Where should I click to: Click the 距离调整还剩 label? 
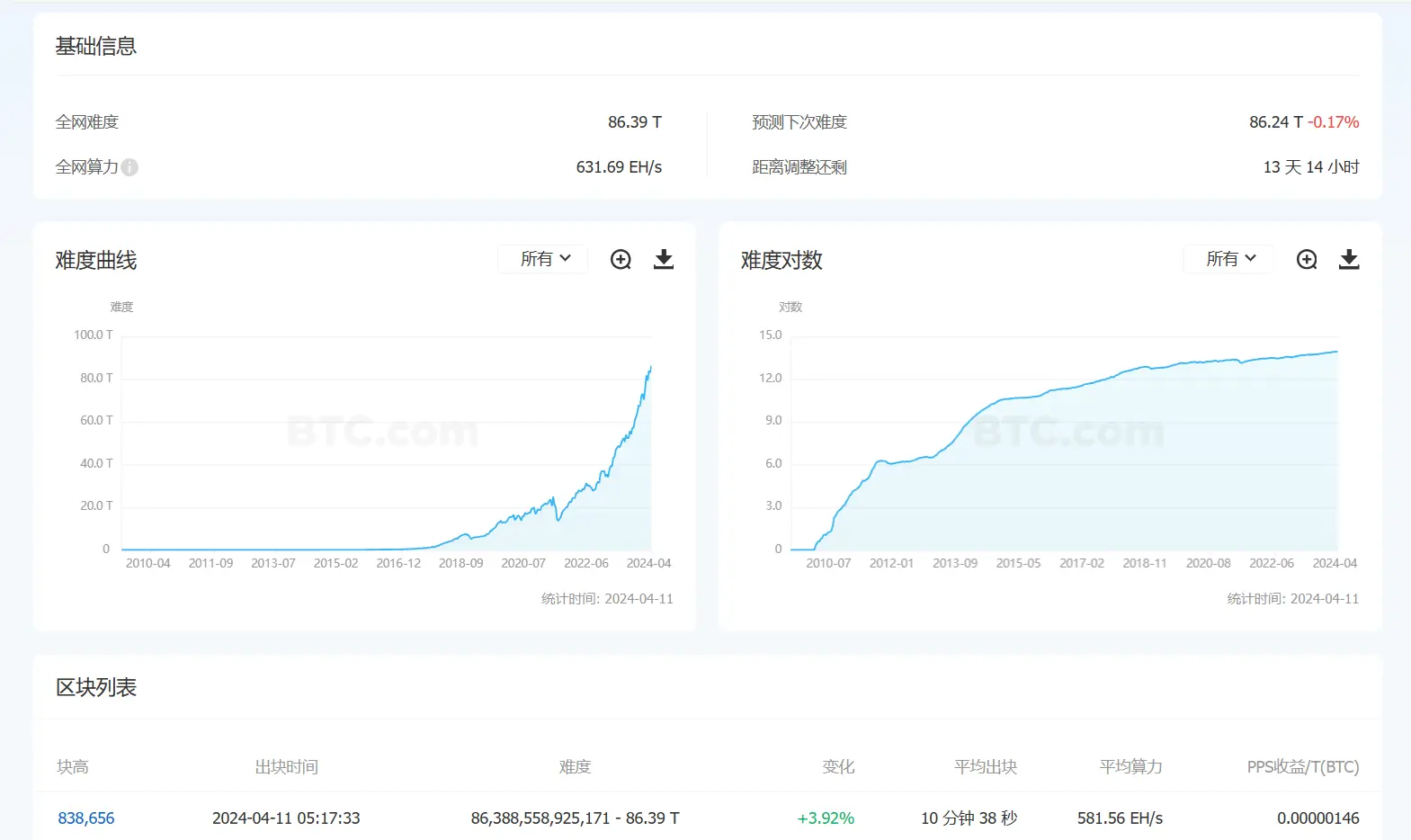[x=799, y=167]
